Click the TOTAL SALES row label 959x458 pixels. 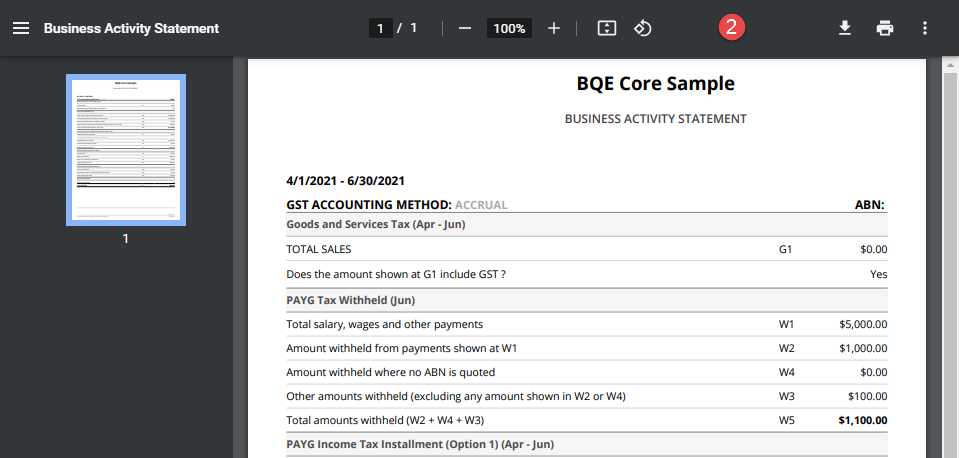pyautogui.click(x=318, y=249)
